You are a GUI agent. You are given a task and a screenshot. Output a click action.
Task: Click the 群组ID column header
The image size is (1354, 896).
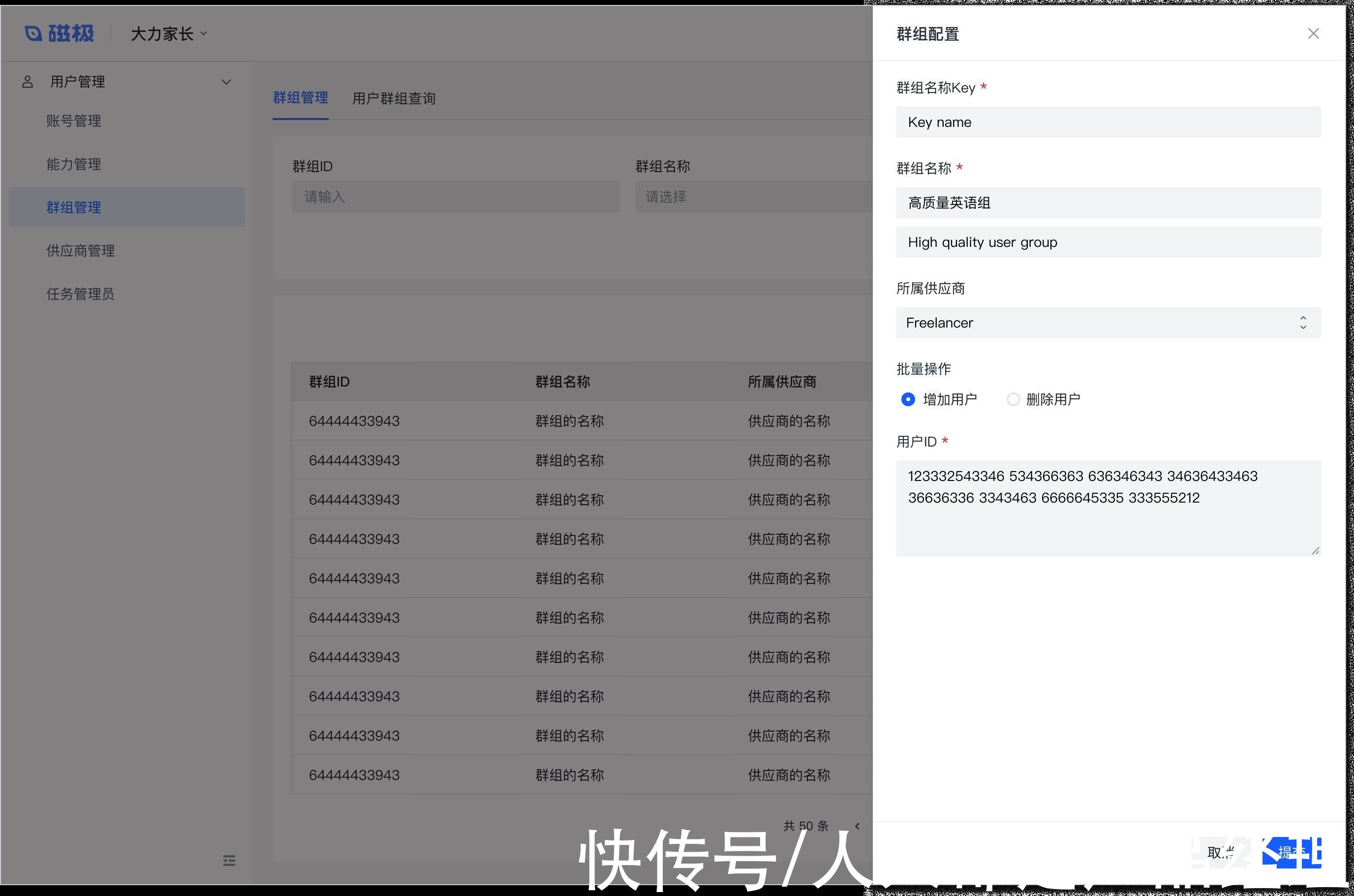329,382
